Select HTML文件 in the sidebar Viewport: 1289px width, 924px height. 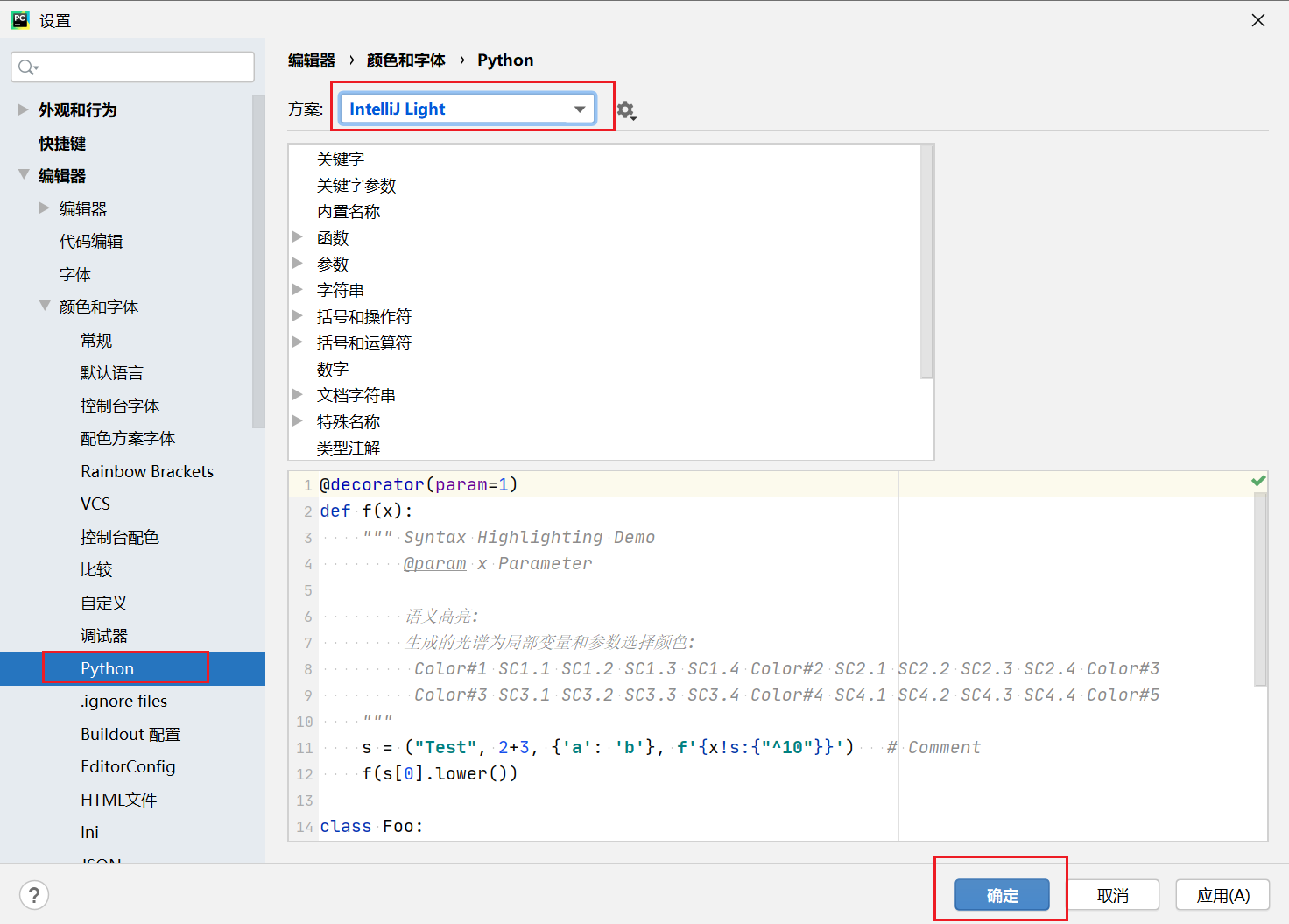click(118, 800)
